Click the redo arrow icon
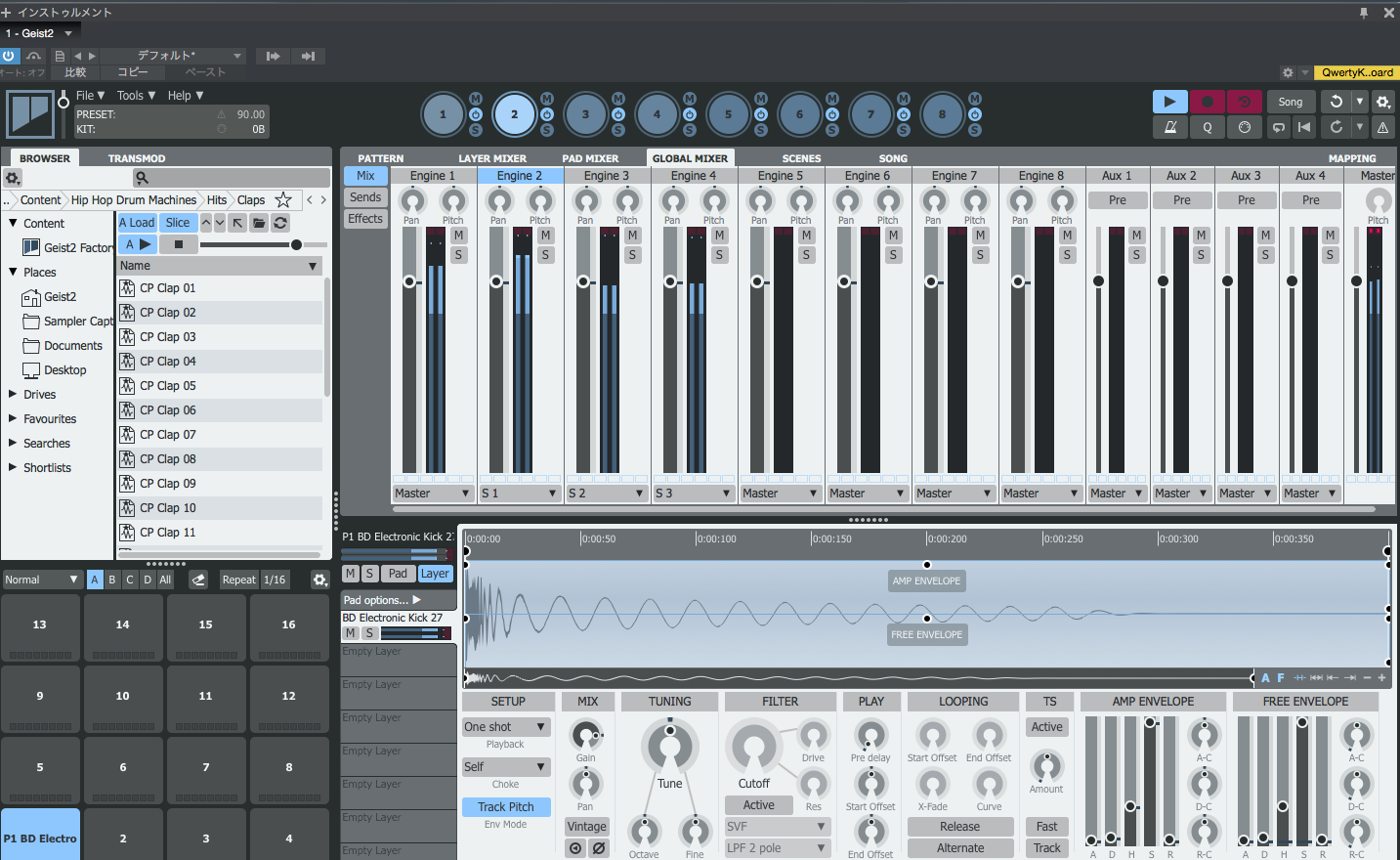Viewport: 1400px width, 860px height. [1336, 127]
